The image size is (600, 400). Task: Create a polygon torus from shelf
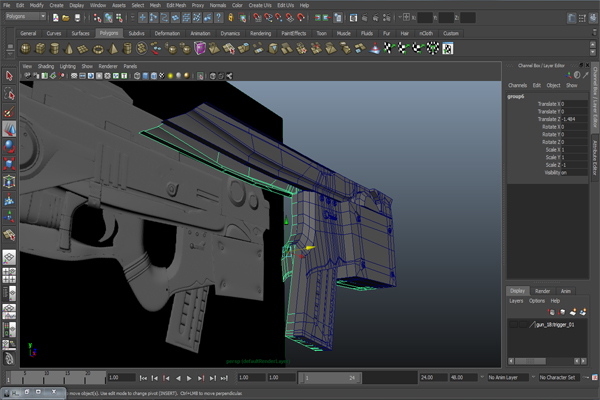(x=98, y=49)
